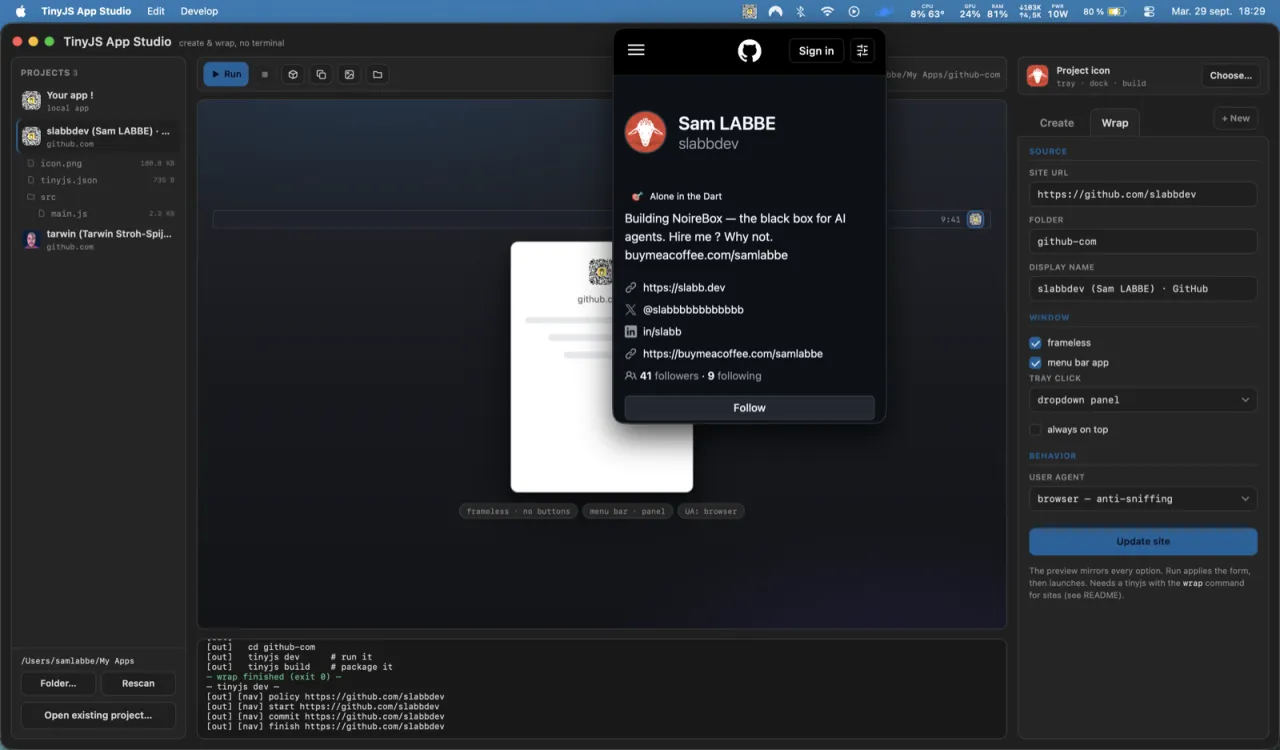Screen dimensions: 1280x750
Task: Open the @slabbbbbbbbbbbb X profile link
Action: click(693, 310)
